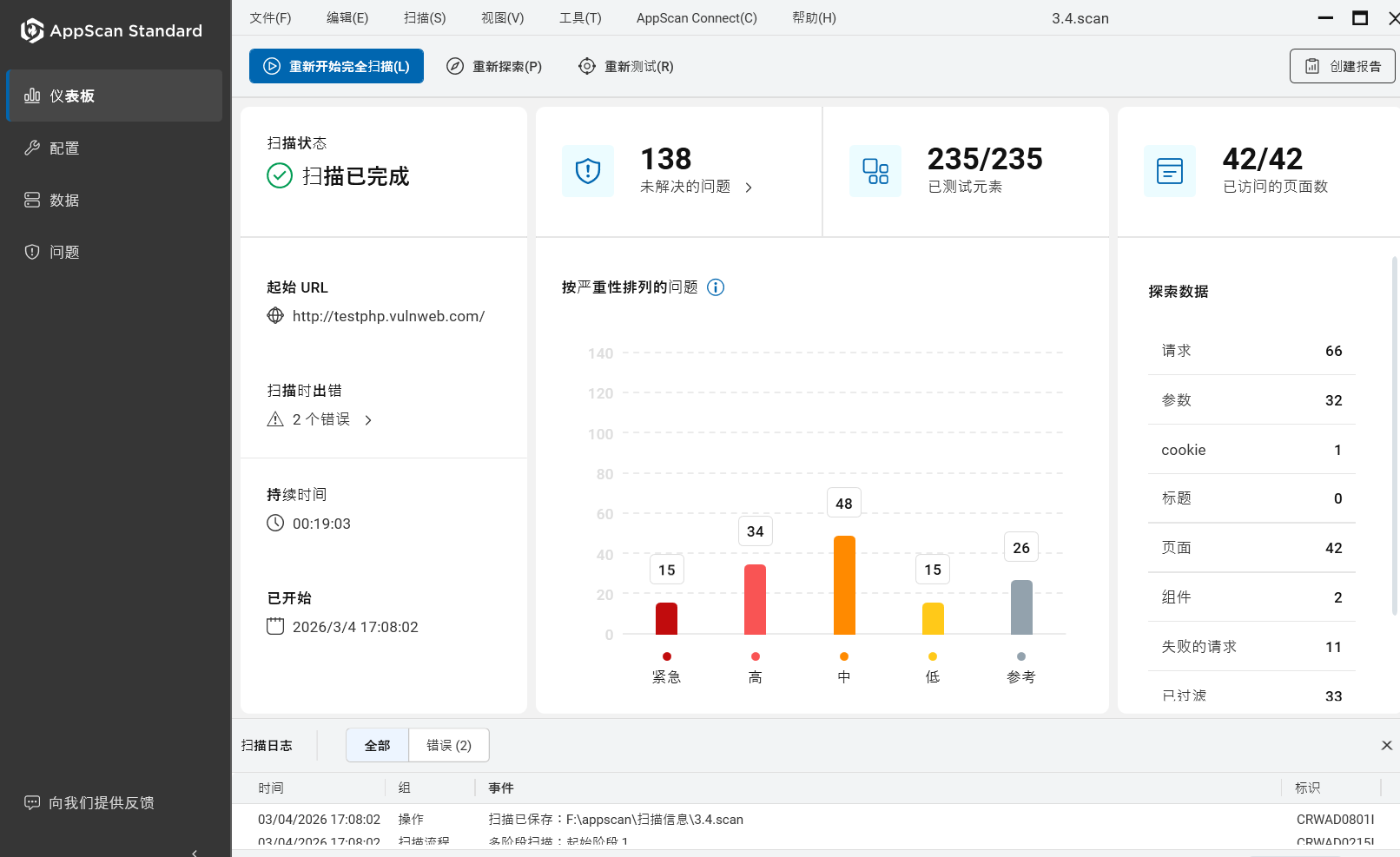Click the gray 参考 bar in chart

(1021, 608)
